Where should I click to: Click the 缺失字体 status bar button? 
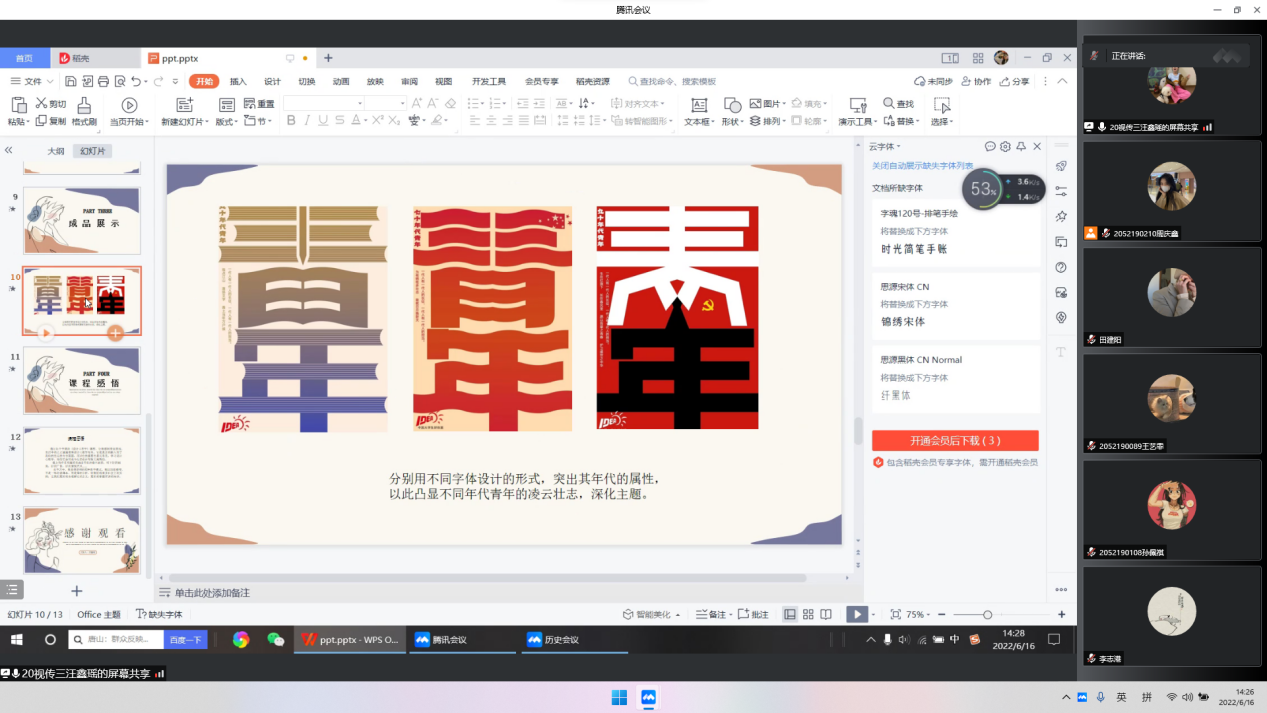click(x=160, y=615)
